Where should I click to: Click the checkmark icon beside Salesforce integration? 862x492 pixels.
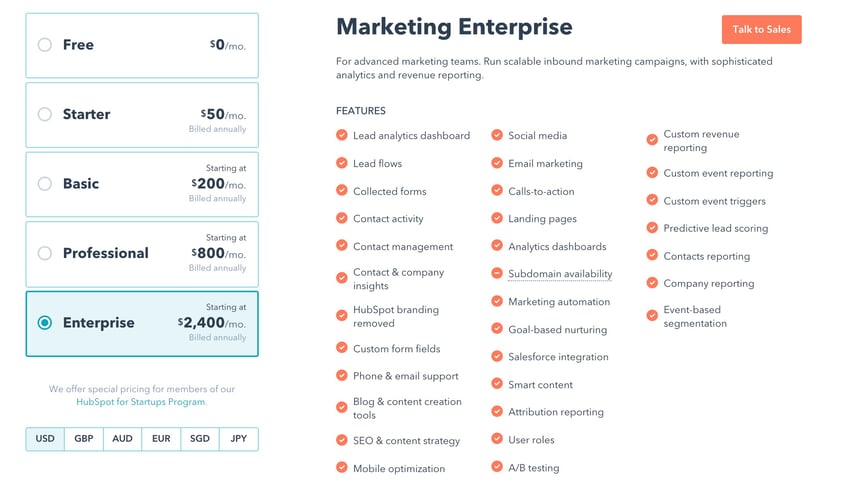[x=497, y=356]
